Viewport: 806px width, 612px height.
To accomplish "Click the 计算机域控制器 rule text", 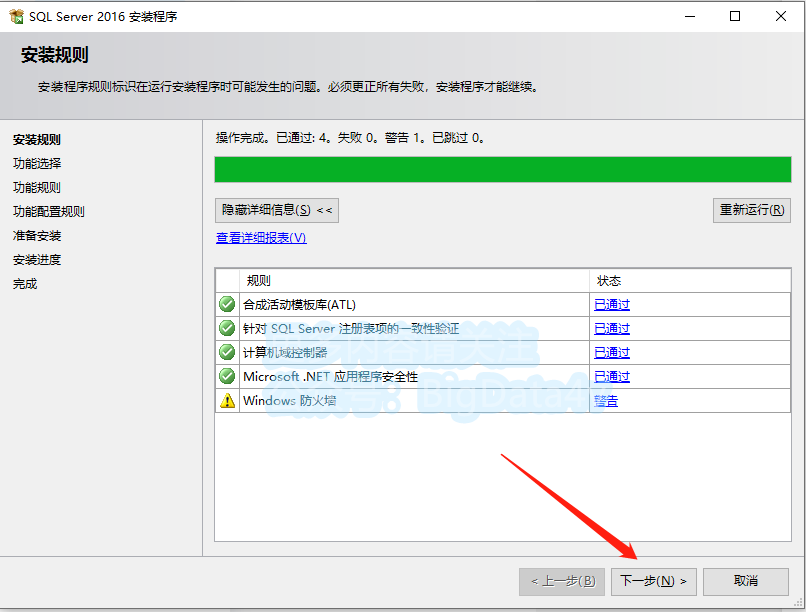I will (x=285, y=353).
